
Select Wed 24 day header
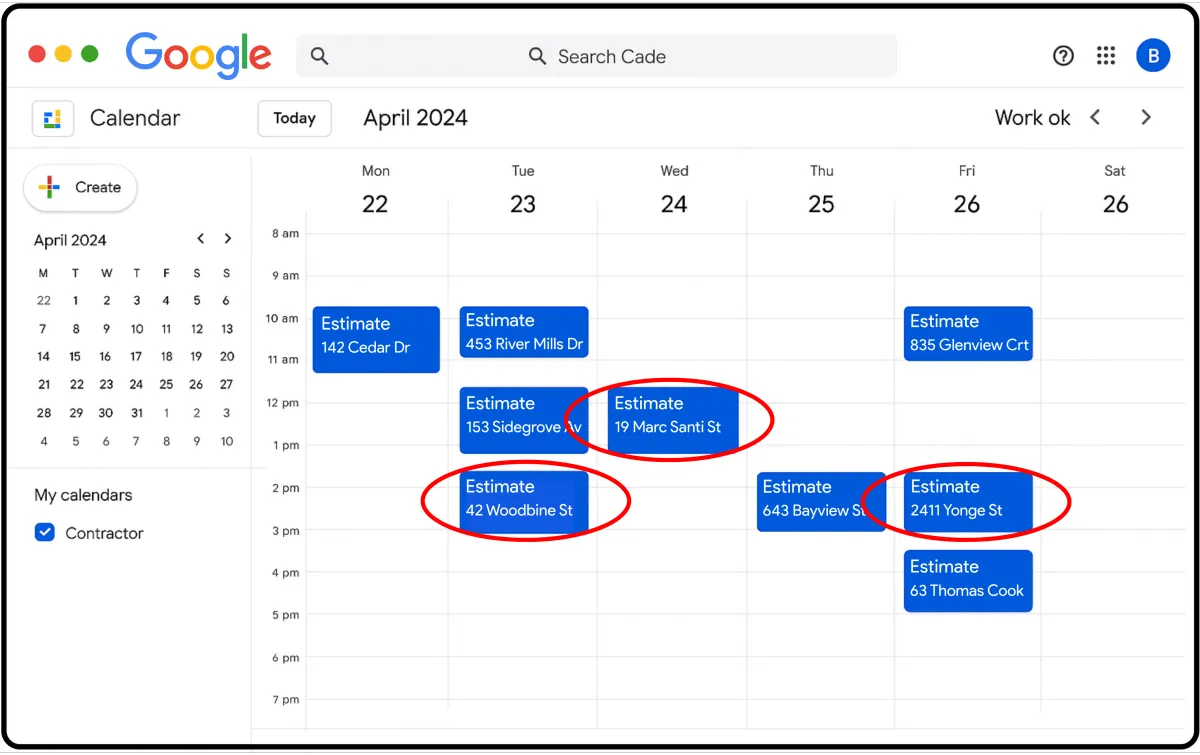tap(674, 192)
